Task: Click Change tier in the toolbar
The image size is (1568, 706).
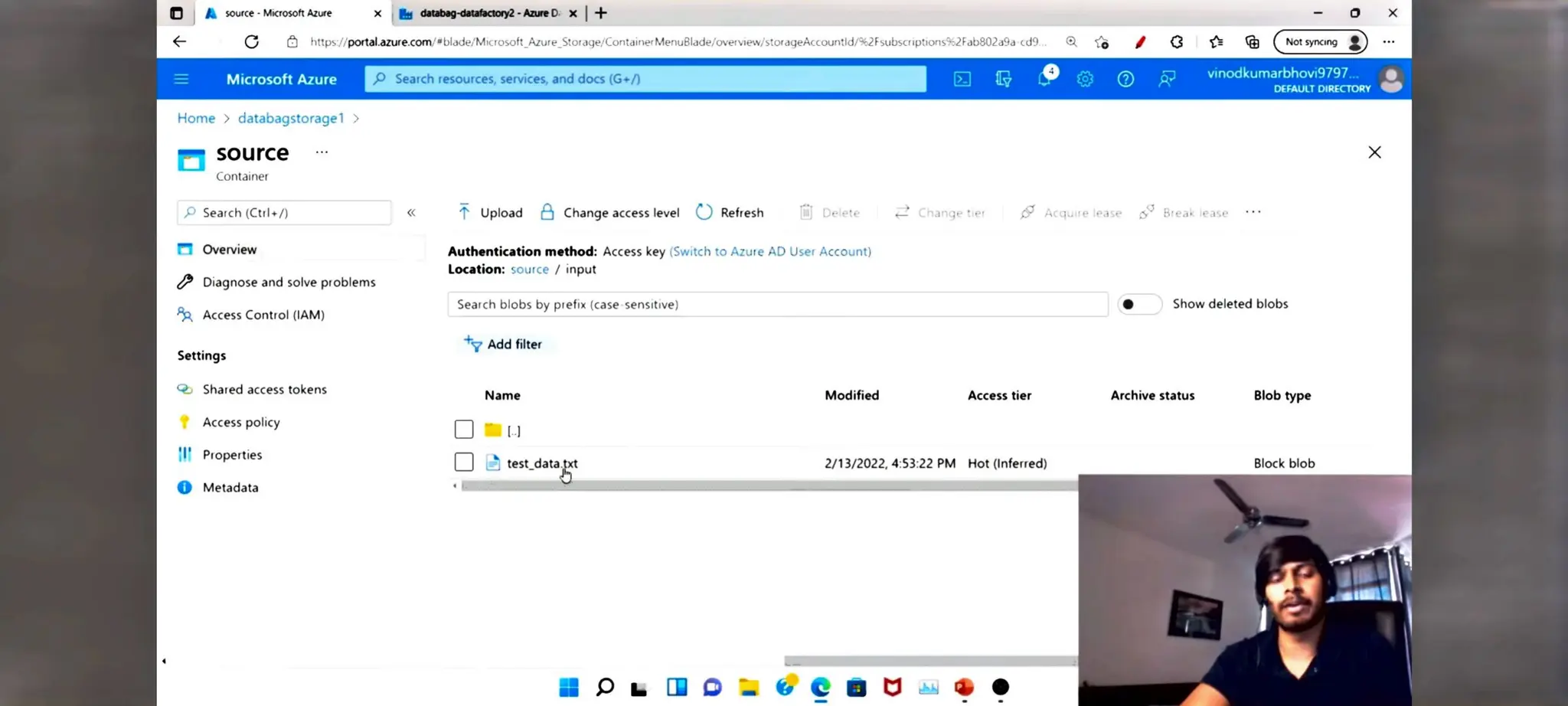Action: (x=939, y=212)
